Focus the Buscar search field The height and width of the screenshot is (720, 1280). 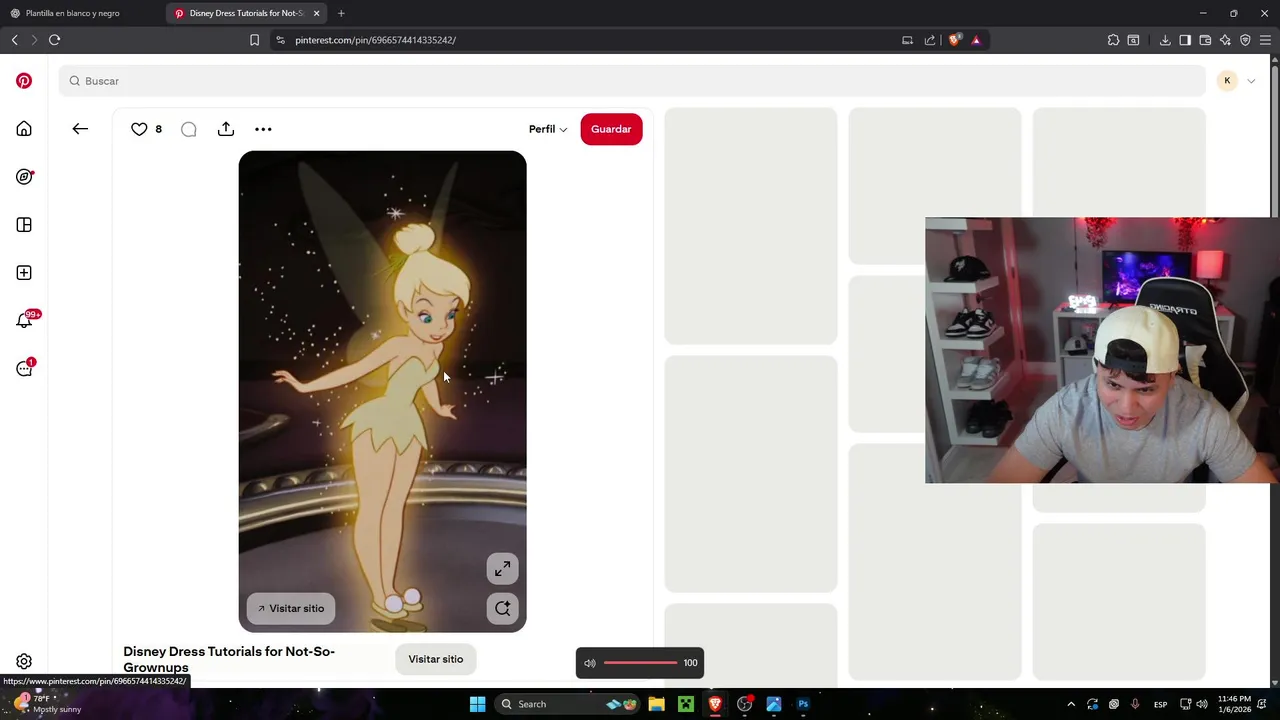[x=632, y=81]
